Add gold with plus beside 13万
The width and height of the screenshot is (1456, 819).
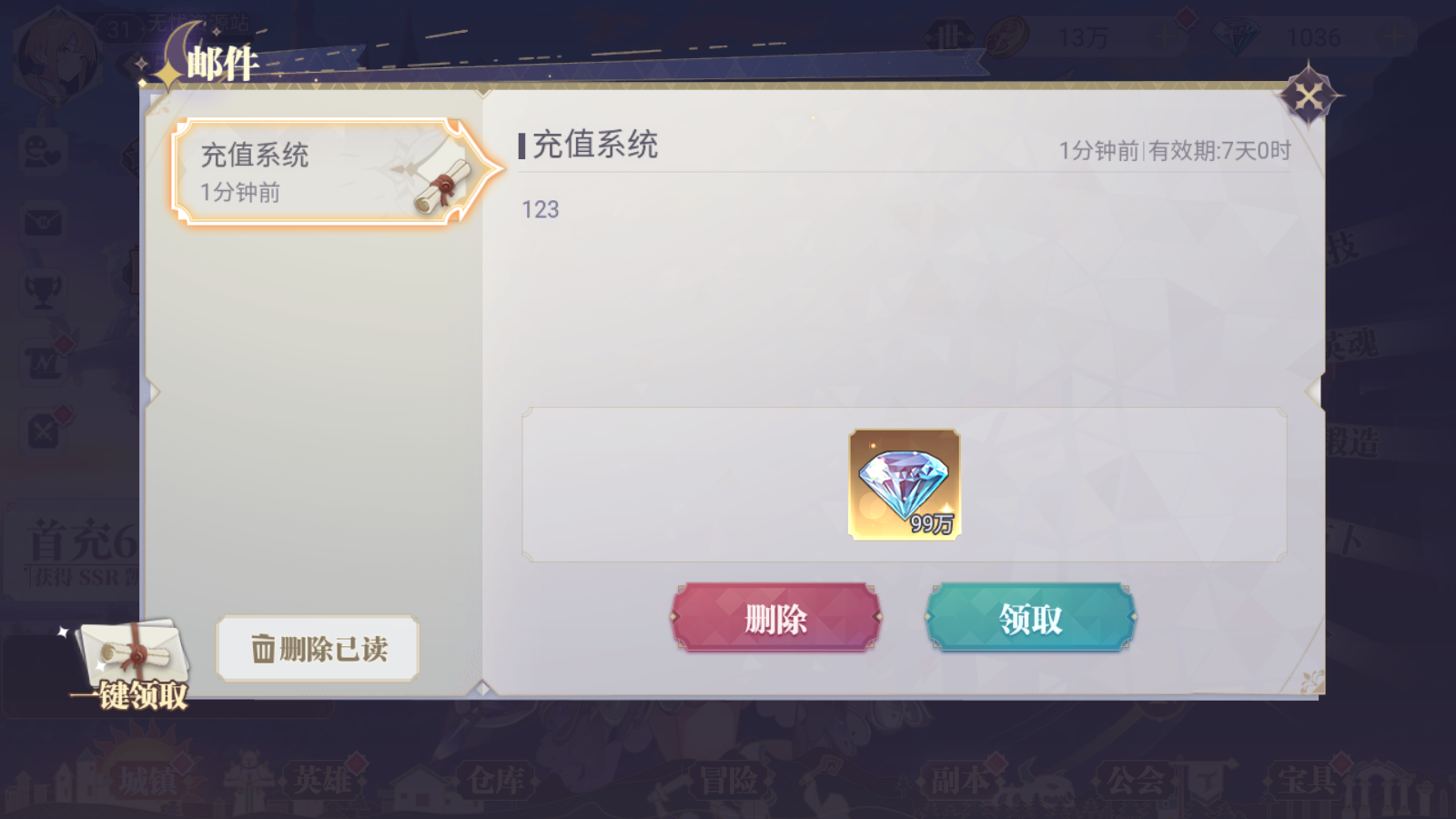tap(1164, 37)
